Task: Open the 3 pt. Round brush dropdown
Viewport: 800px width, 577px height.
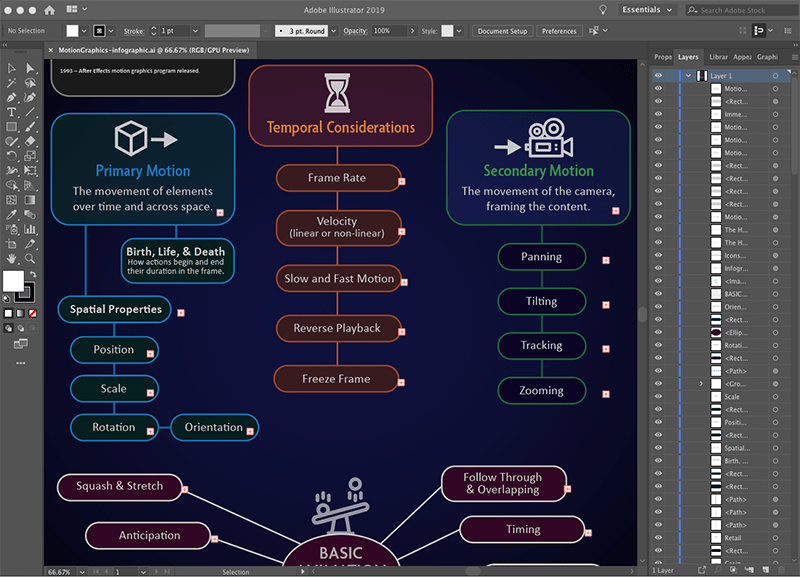Action: click(332, 31)
